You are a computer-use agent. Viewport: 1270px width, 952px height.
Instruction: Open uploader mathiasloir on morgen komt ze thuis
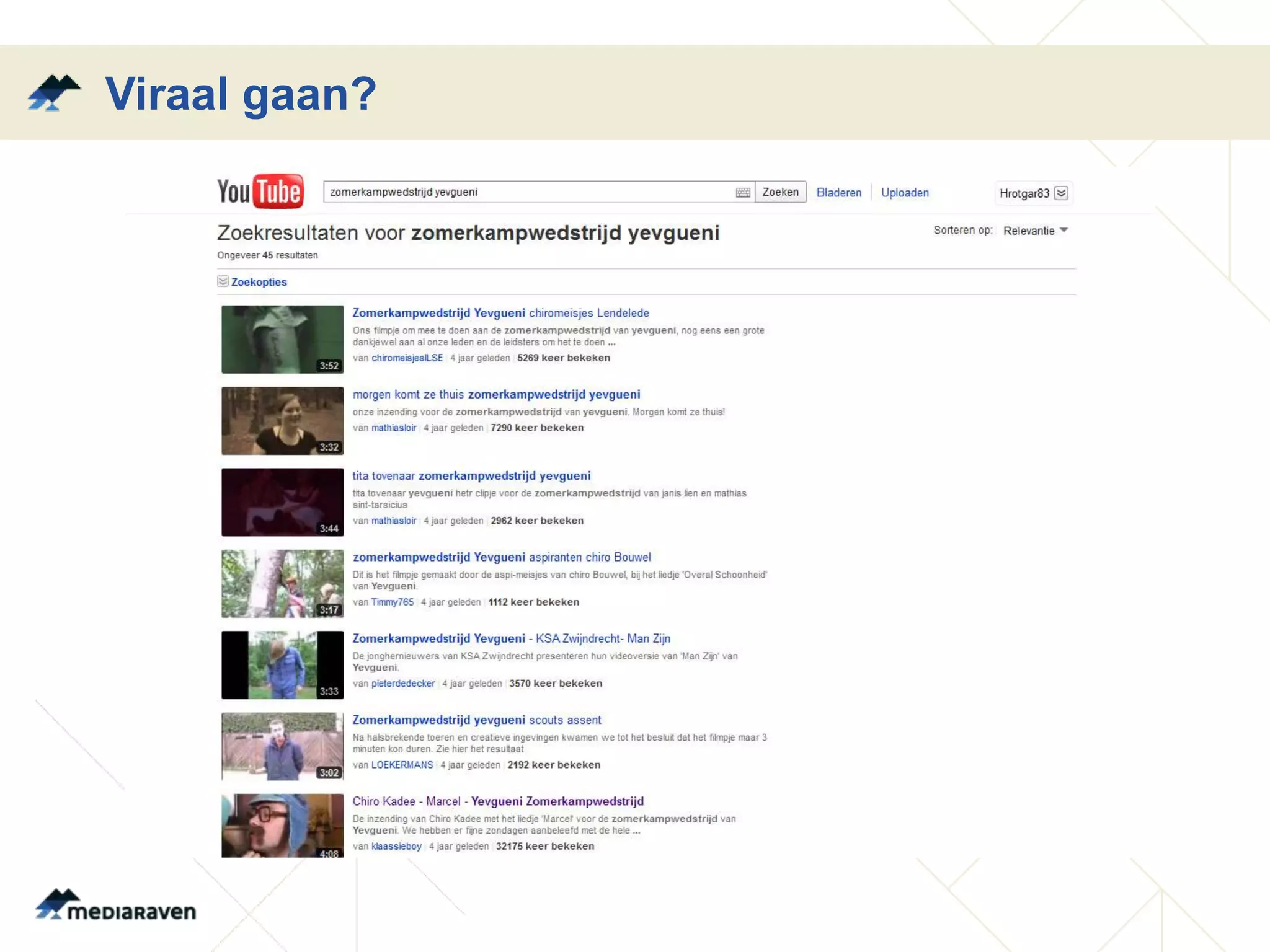(x=394, y=428)
